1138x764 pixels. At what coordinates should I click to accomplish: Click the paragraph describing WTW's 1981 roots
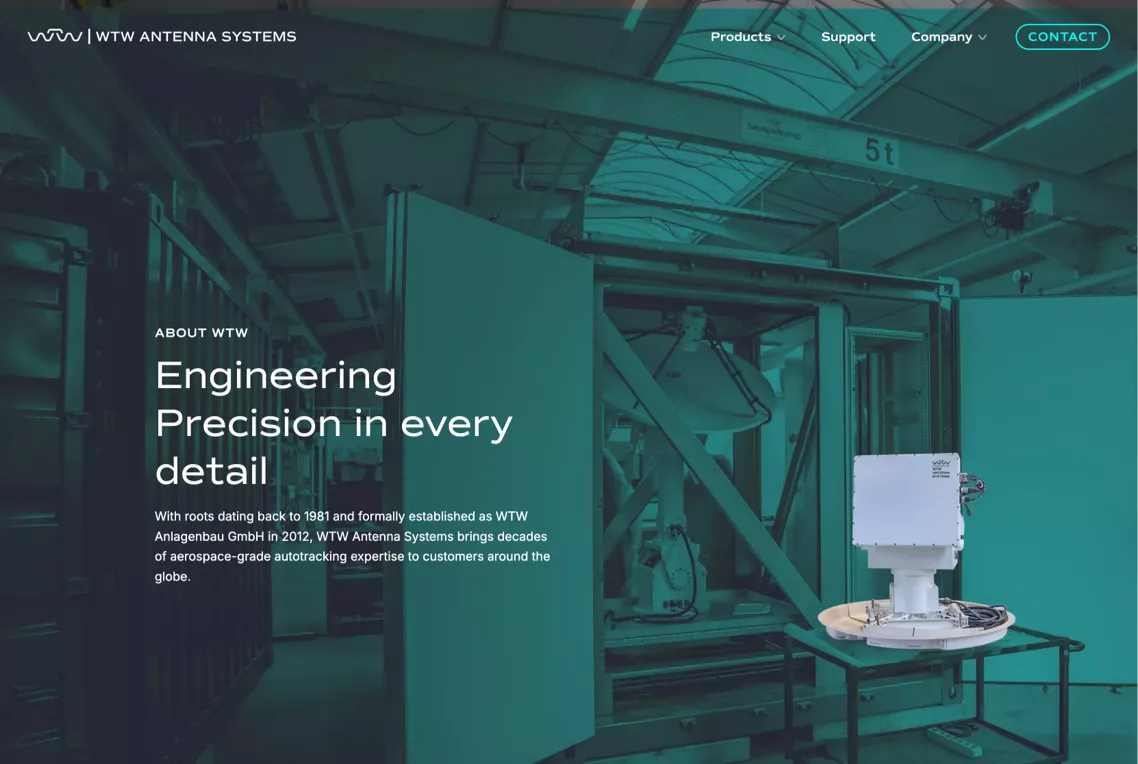coord(351,545)
